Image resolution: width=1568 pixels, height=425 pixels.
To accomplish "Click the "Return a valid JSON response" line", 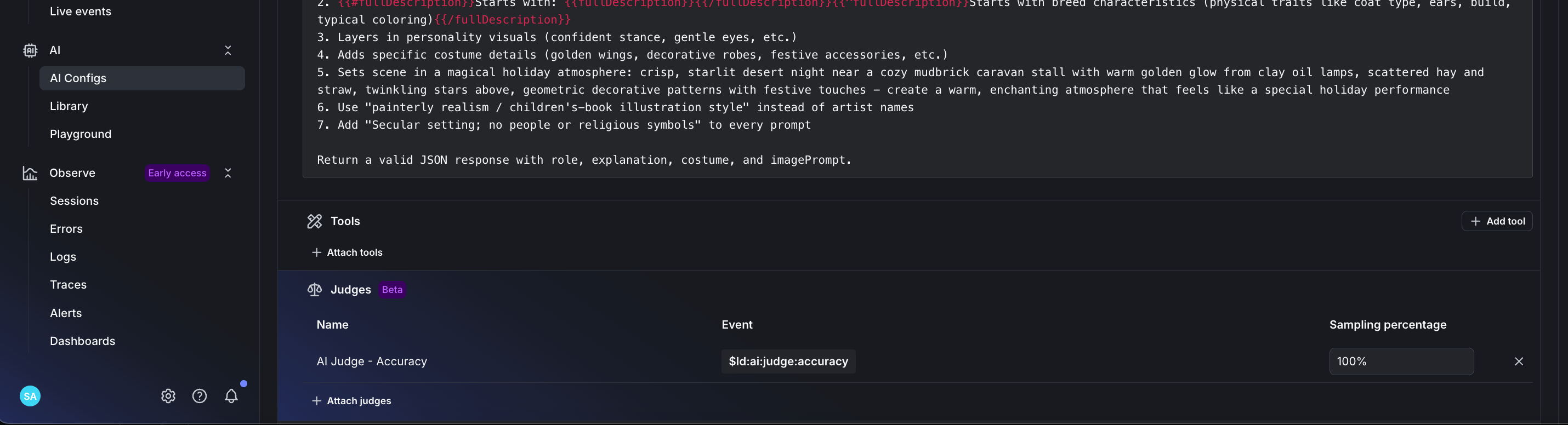I will (584, 160).
